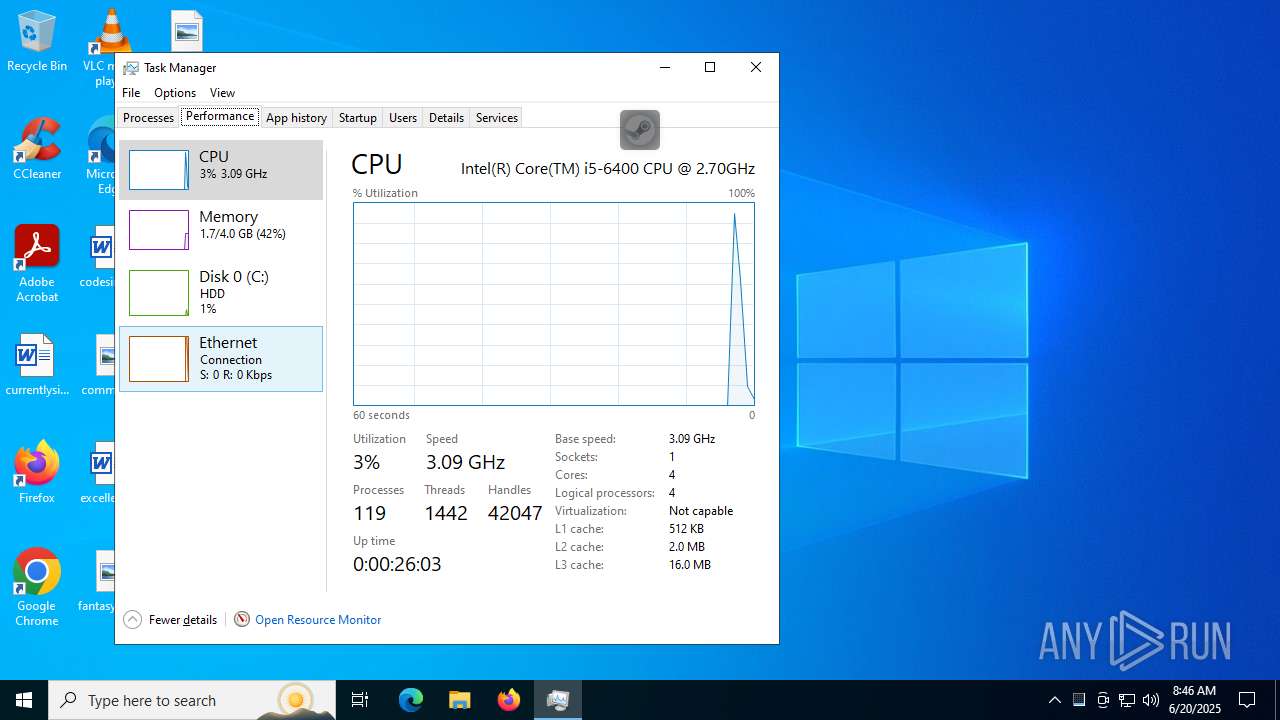Switch to the Services tab
This screenshot has width=1280, height=720.
pyautogui.click(x=497, y=118)
